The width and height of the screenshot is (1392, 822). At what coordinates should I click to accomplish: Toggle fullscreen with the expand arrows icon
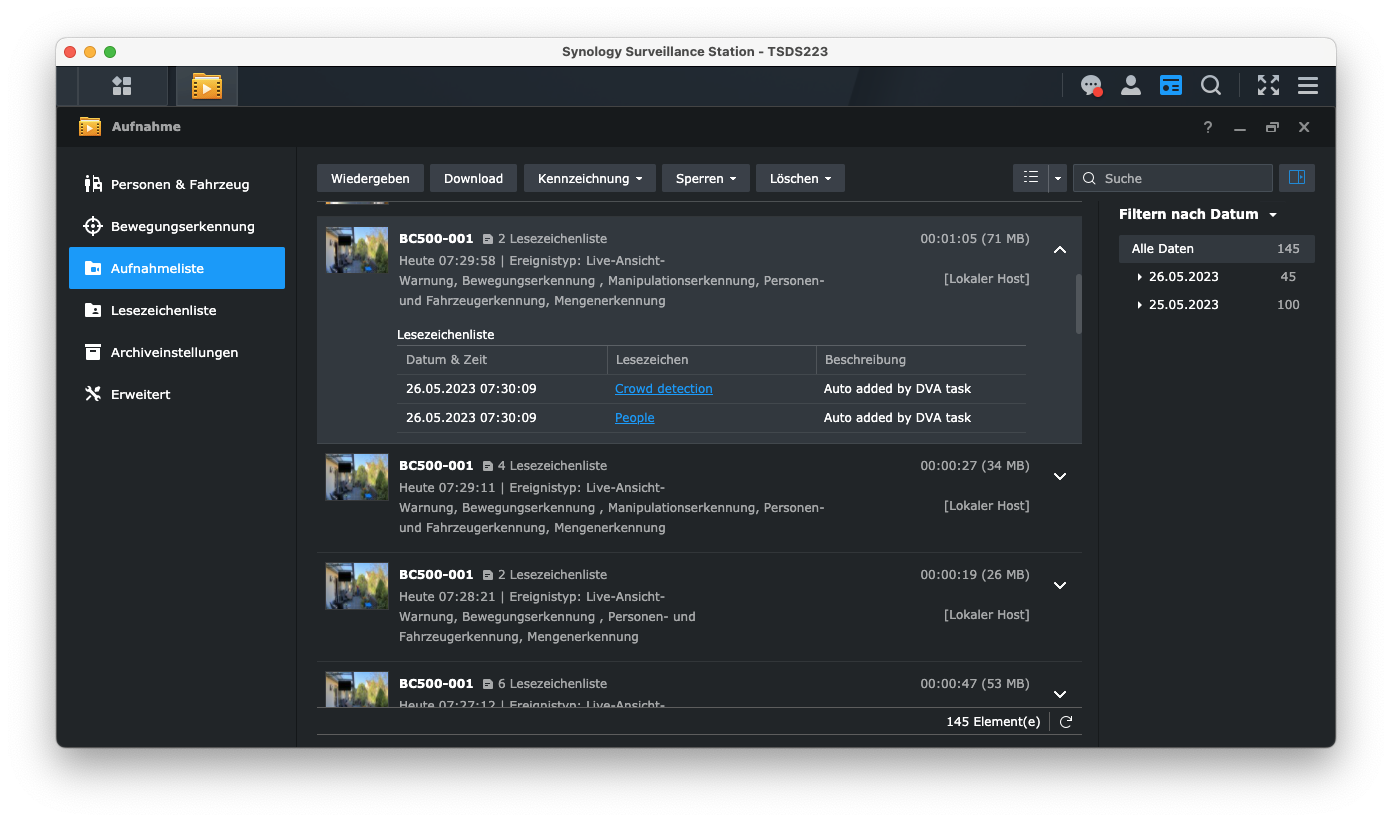click(x=1268, y=86)
